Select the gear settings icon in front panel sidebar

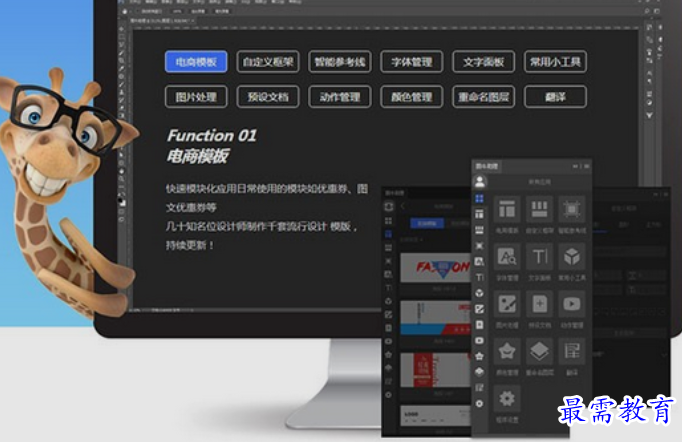(x=479, y=403)
